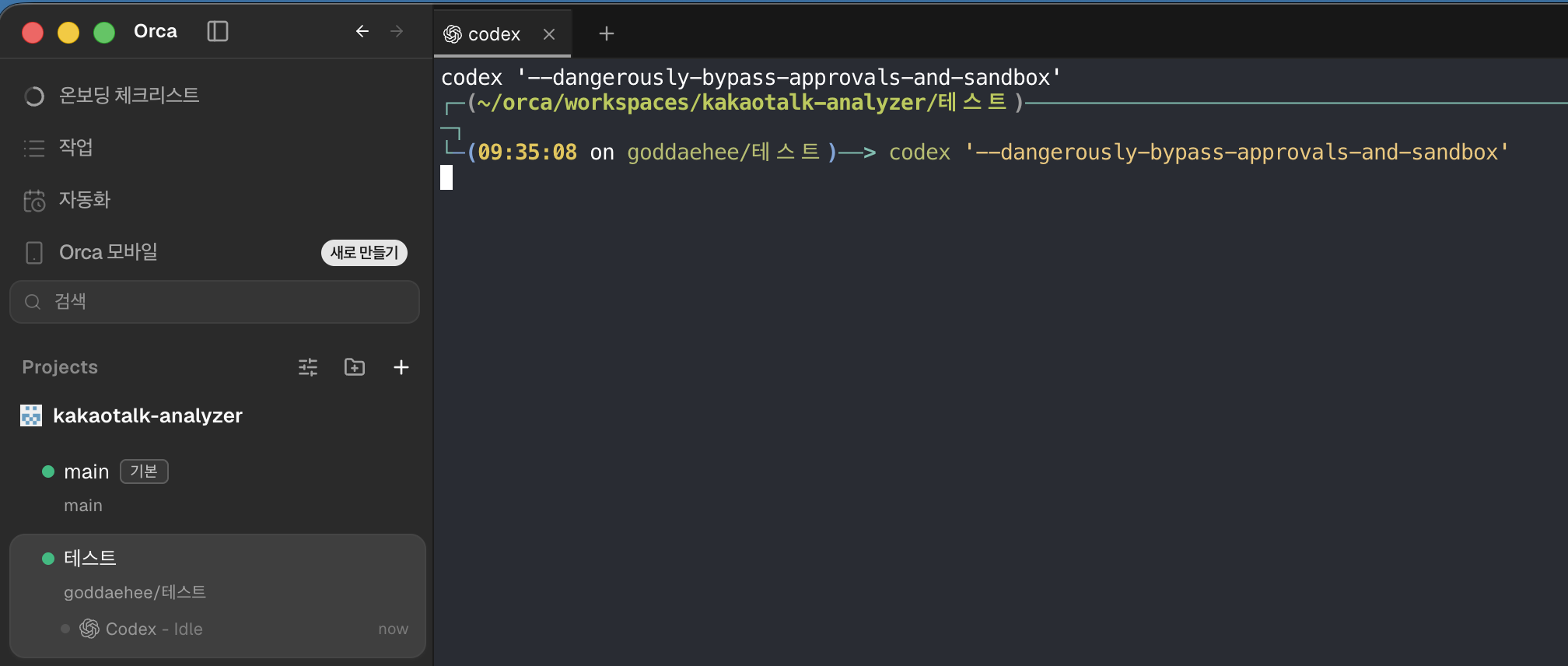Click the 기본 badge next to main
Viewport: 1568px width, 666px height.
[144, 471]
